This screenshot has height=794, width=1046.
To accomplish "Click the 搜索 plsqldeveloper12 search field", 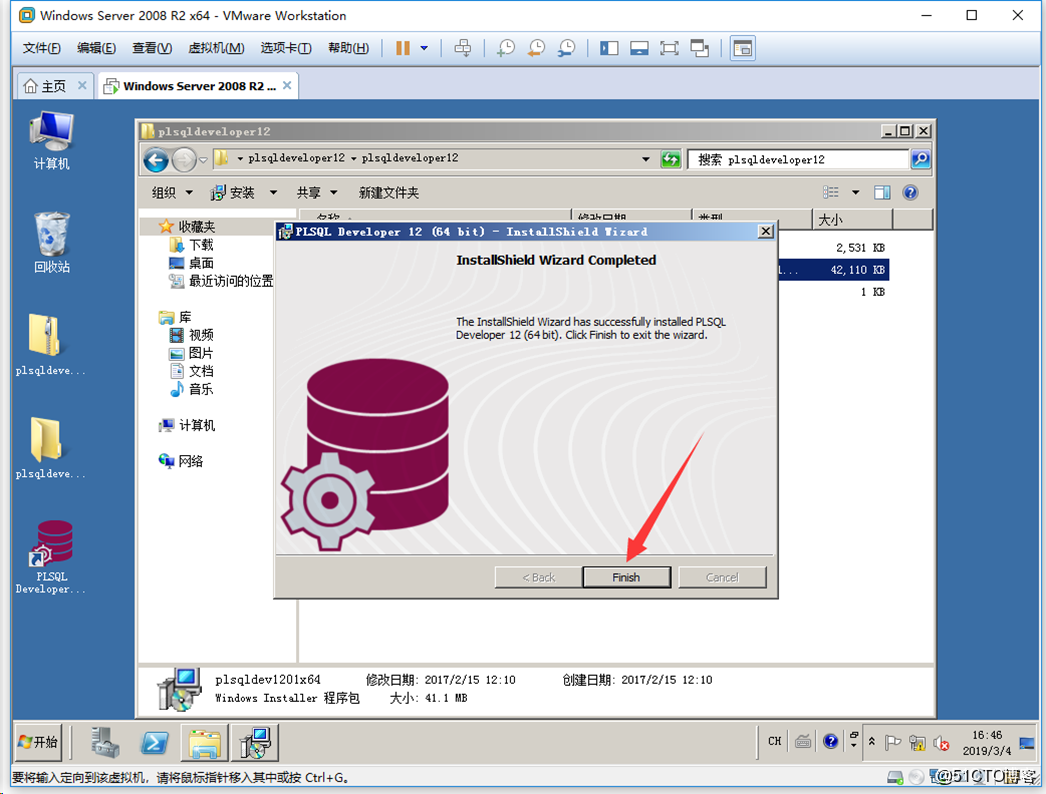I will [x=799, y=159].
